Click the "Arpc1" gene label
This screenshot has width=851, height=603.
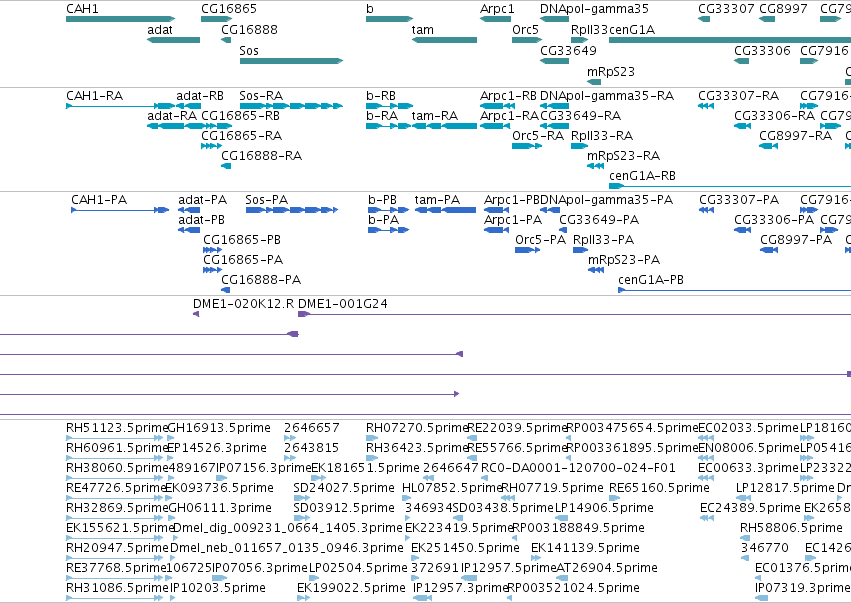point(497,9)
